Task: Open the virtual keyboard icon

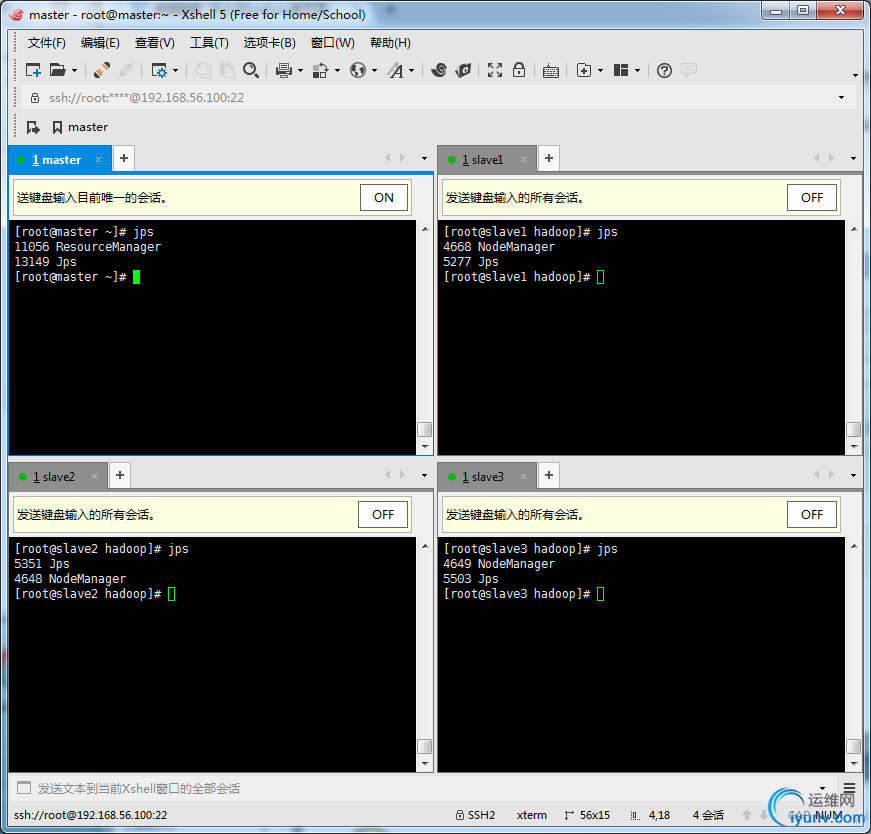Action: [x=551, y=70]
